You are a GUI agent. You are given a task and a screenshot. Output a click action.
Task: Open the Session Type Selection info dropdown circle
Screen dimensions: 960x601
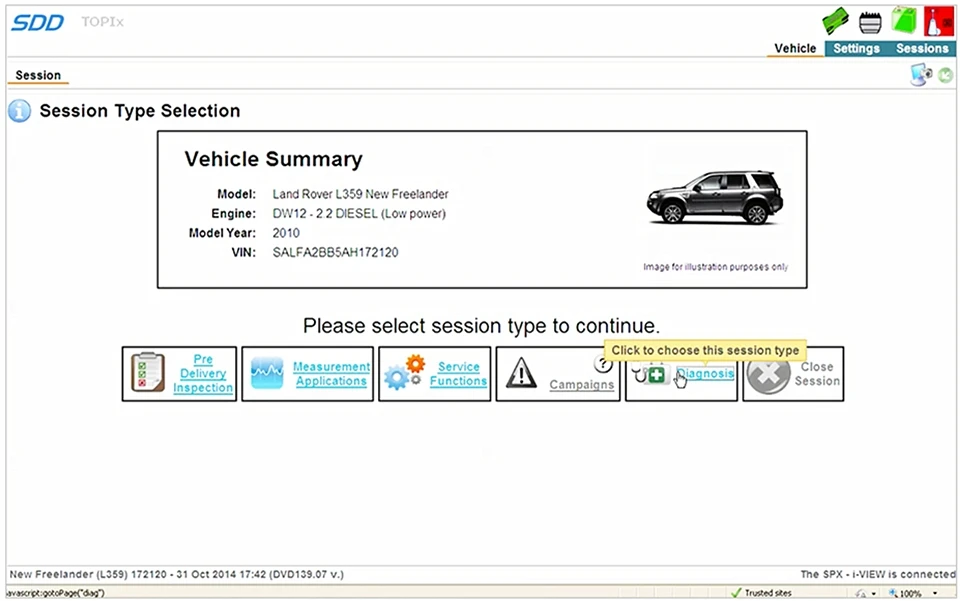pyautogui.click(x=19, y=111)
